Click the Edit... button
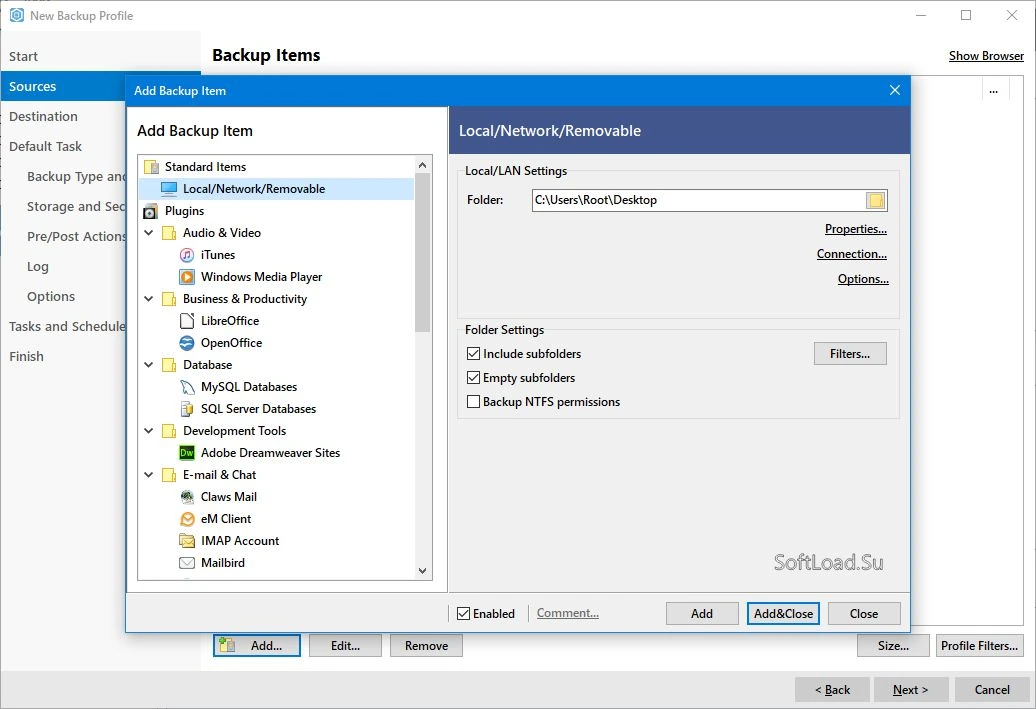 click(x=345, y=646)
